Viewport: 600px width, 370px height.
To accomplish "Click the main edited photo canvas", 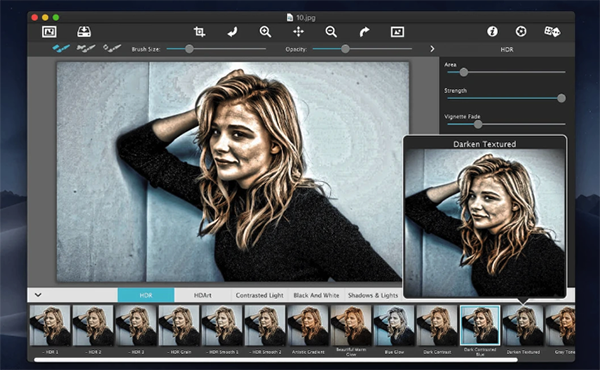I will [233, 172].
